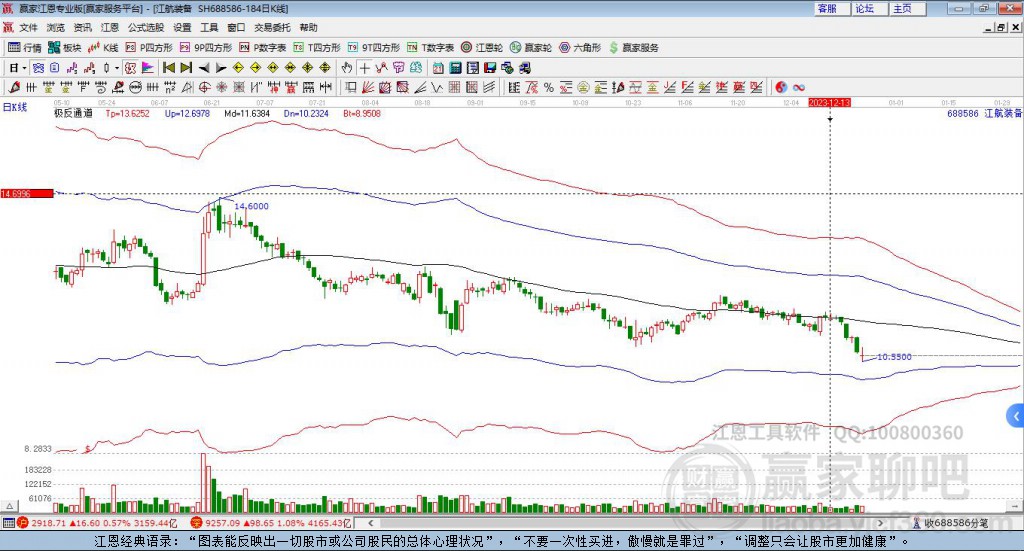Open the 交易委托 menu
The width and height of the screenshot is (1024, 551).
click(272, 27)
